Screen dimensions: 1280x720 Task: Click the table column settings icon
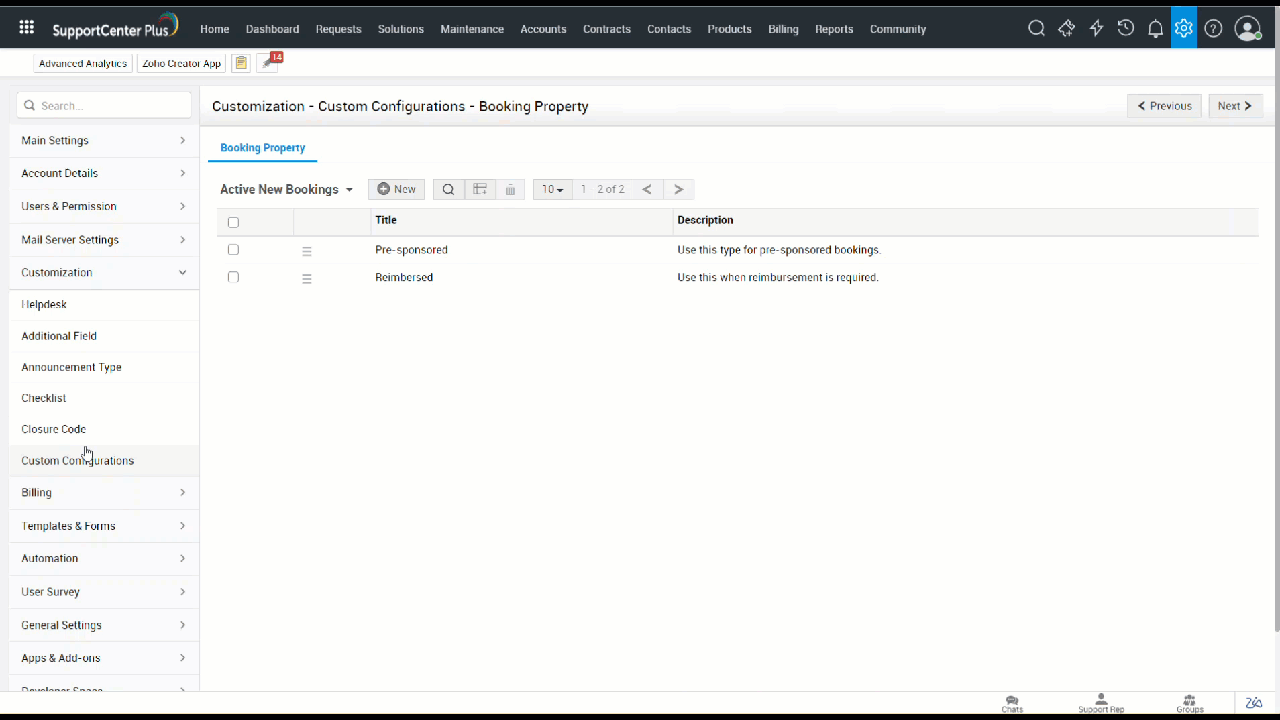click(x=480, y=189)
